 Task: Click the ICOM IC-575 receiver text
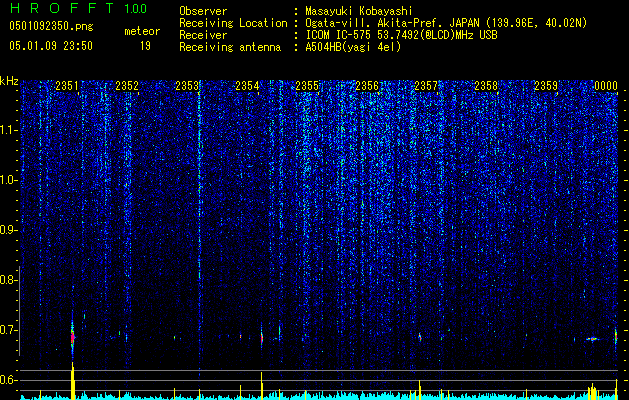(x=401, y=35)
